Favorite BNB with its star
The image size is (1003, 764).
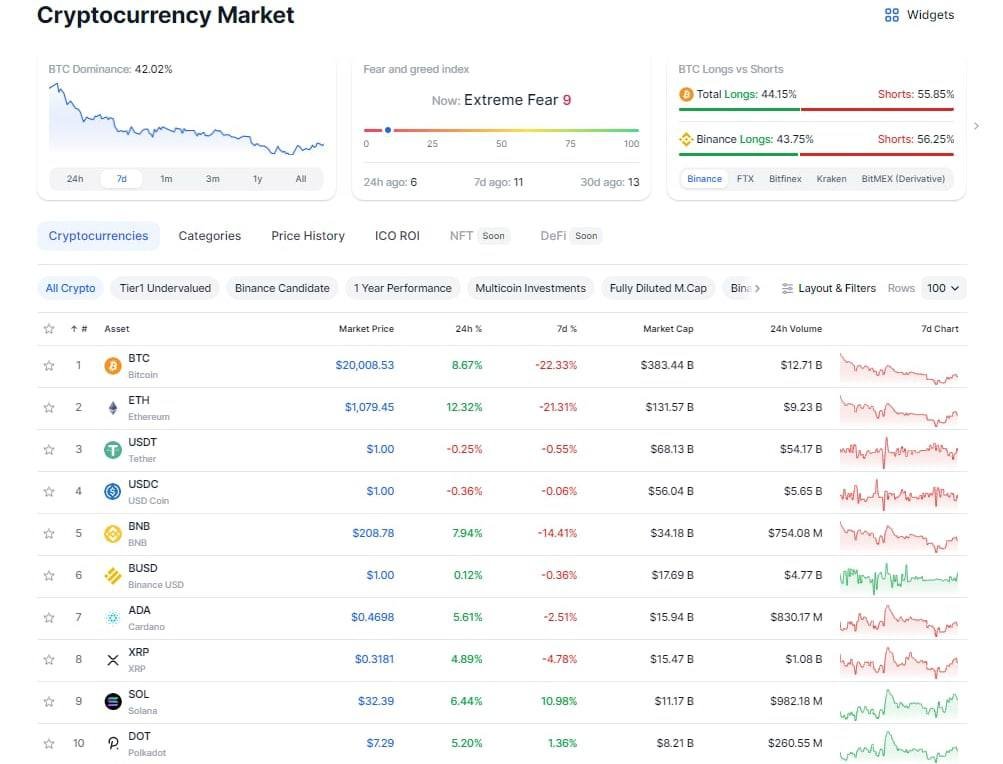[49, 534]
